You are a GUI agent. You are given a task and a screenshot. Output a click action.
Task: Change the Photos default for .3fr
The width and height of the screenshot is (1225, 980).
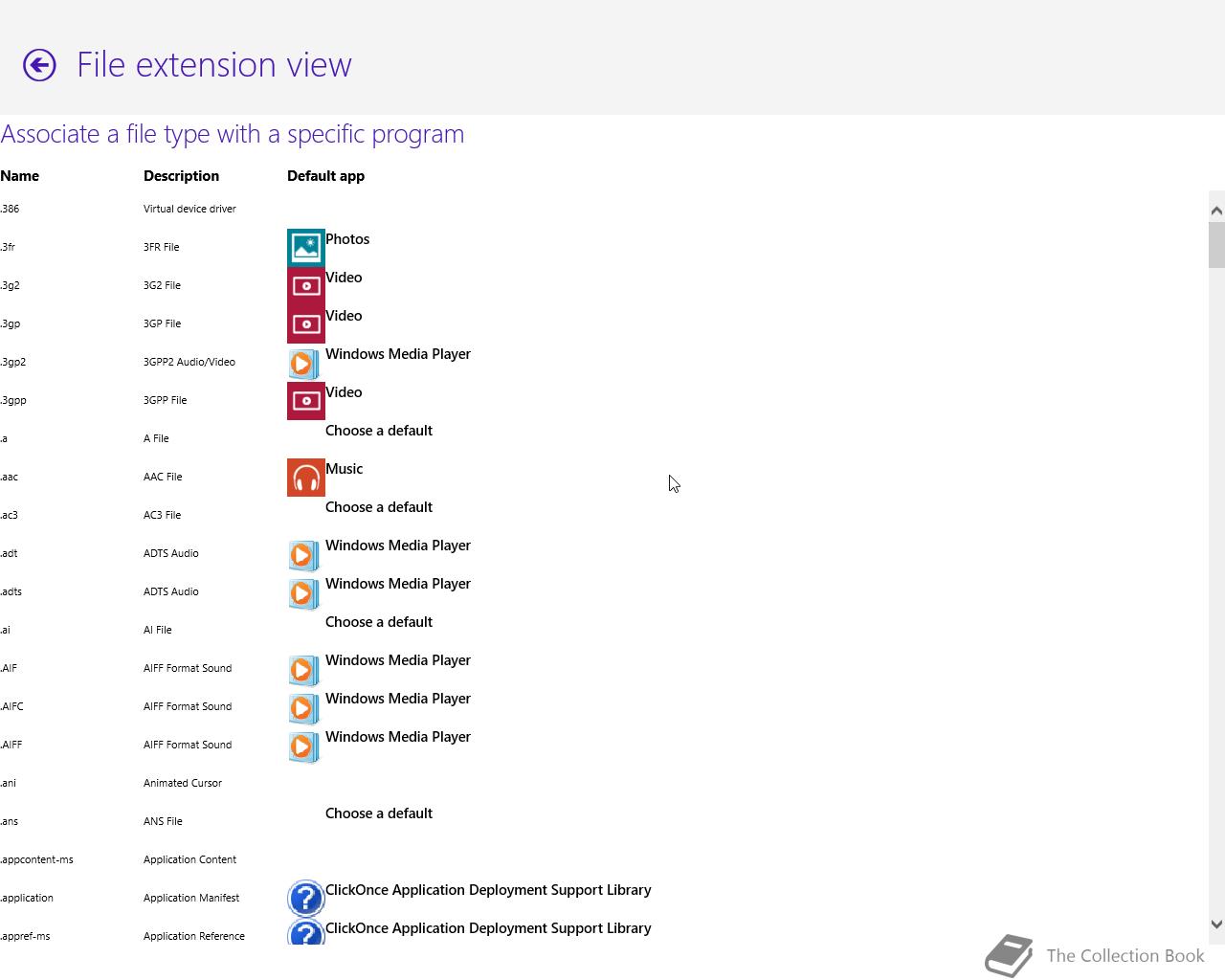pos(347,239)
